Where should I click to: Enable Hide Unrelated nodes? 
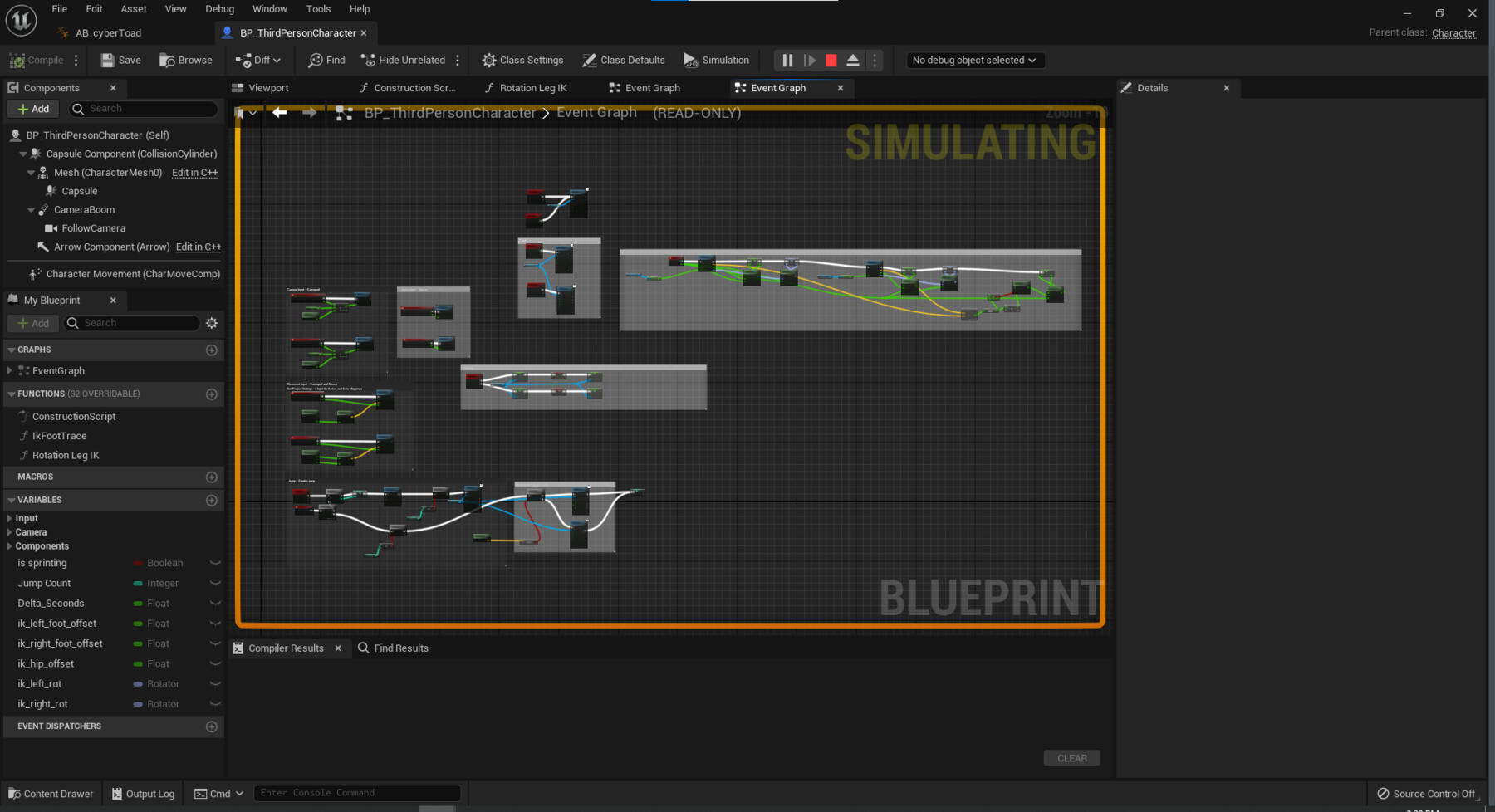click(403, 60)
